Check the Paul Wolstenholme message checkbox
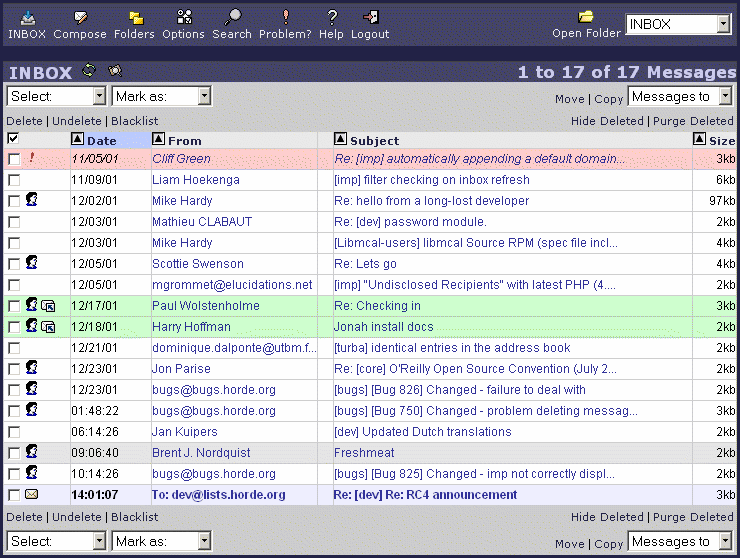Viewport: 740px width, 558px height. tap(14, 306)
